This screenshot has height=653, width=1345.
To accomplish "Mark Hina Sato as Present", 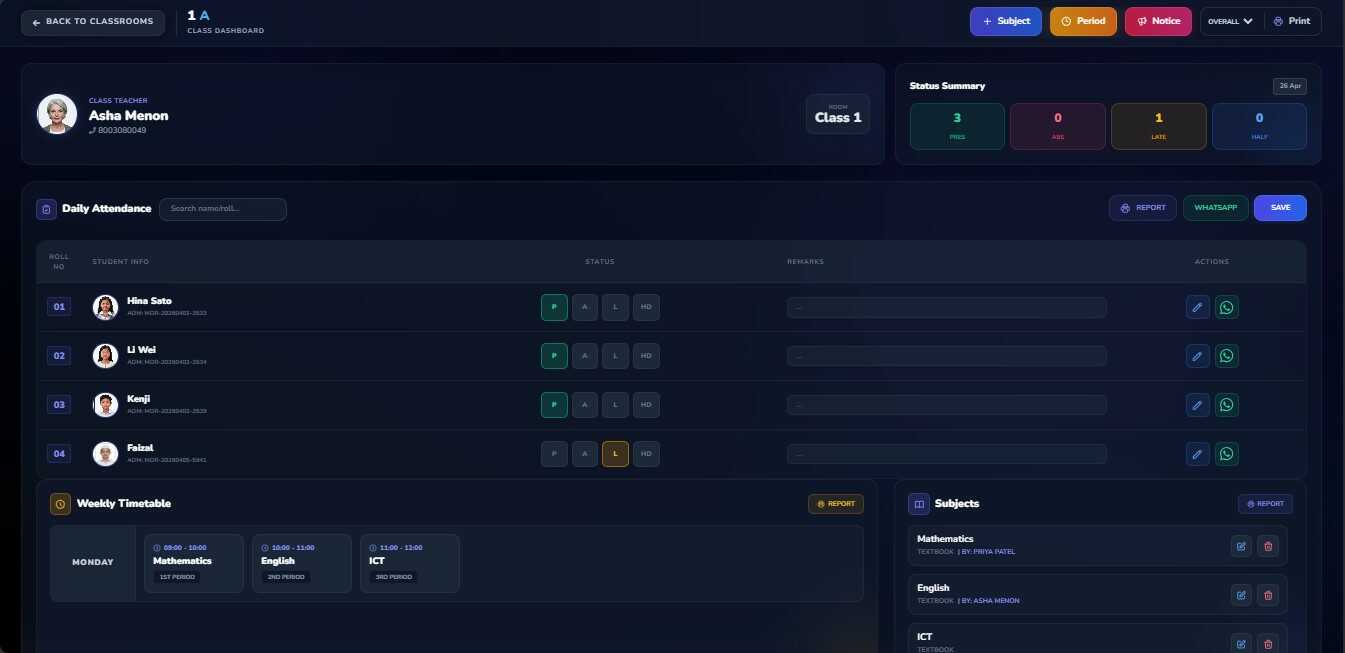I will pos(554,307).
